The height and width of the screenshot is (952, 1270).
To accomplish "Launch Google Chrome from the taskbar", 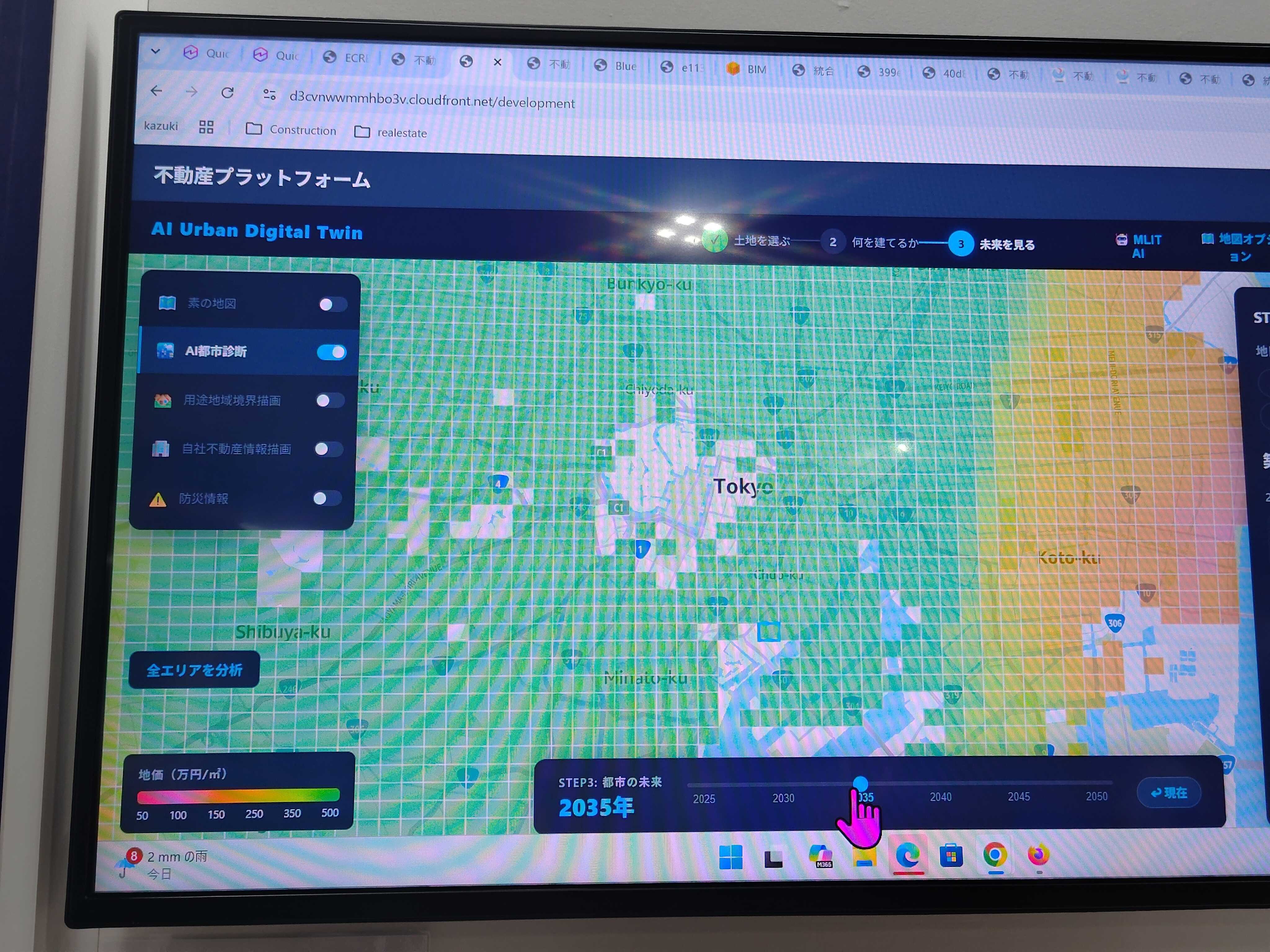I will (995, 855).
